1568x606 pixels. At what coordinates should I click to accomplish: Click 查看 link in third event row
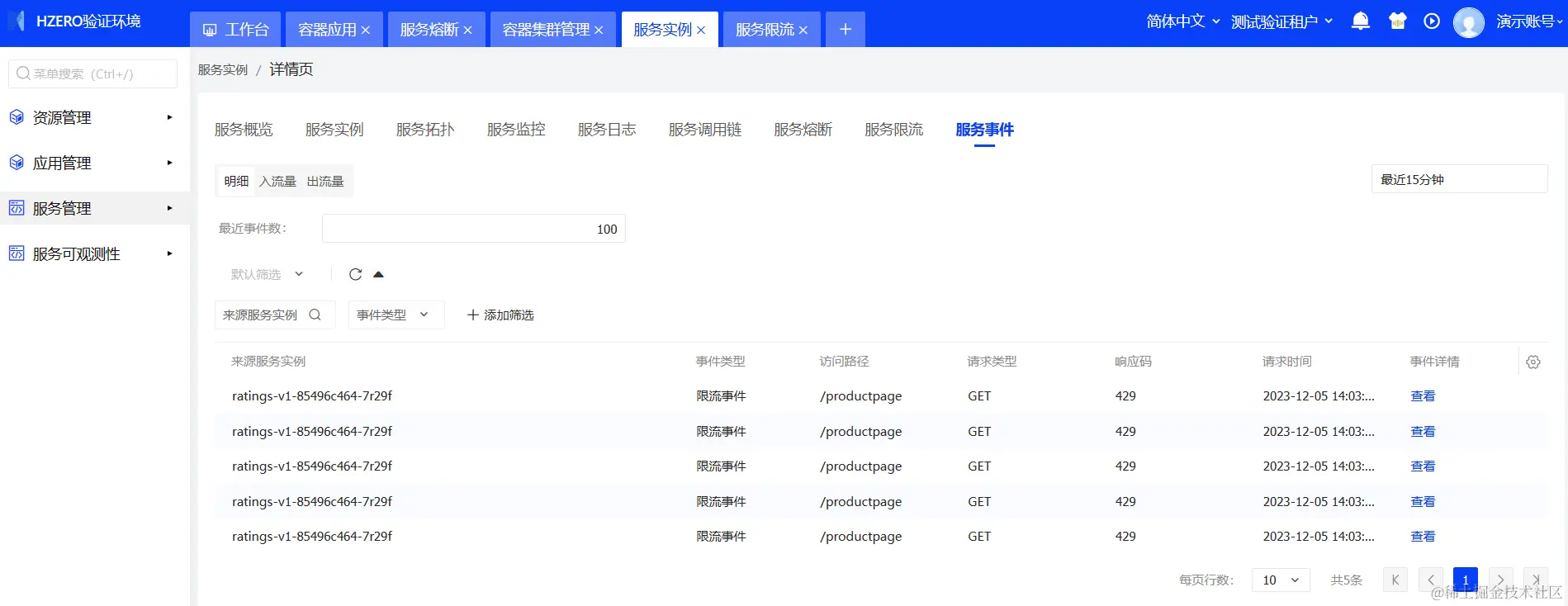(x=1423, y=466)
